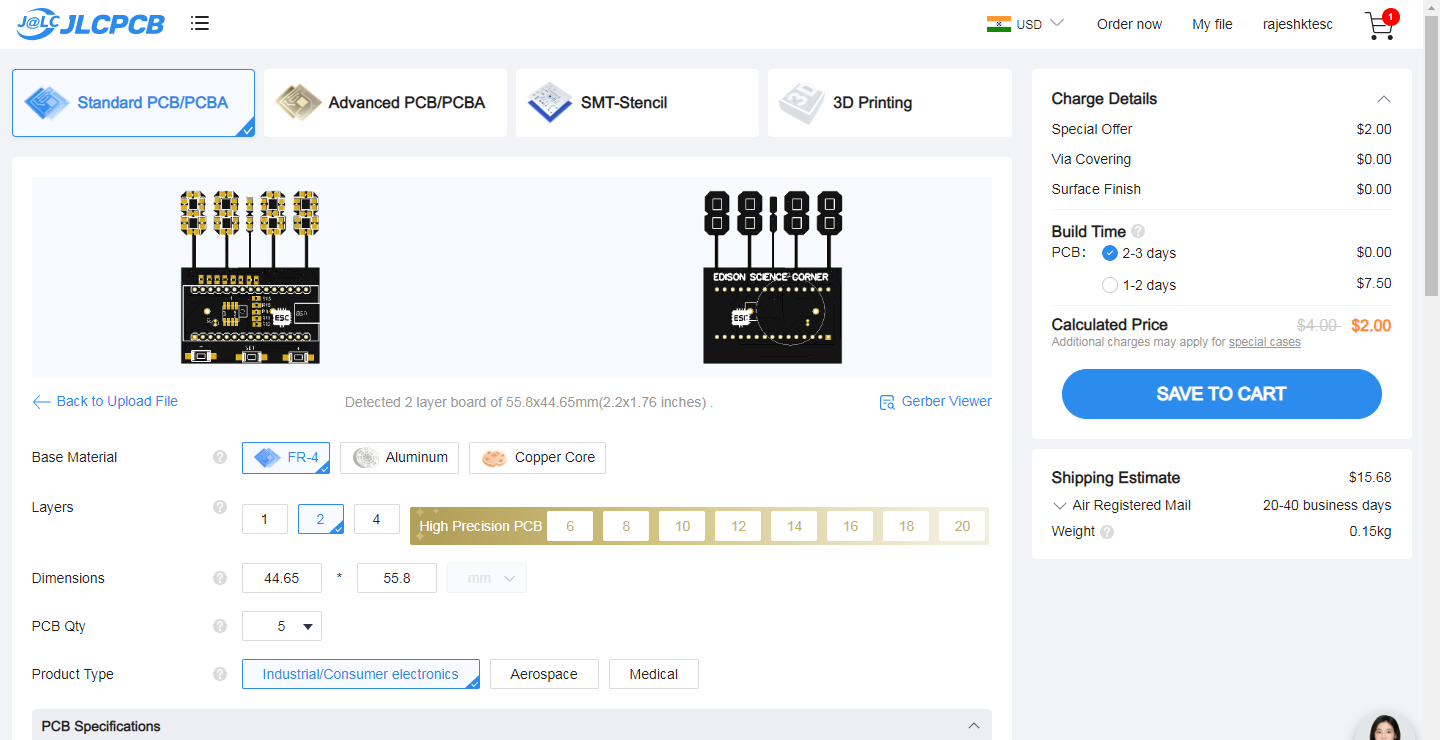This screenshot has height=740, width=1440.
Task: Choose Medical product type
Action: click(x=654, y=674)
